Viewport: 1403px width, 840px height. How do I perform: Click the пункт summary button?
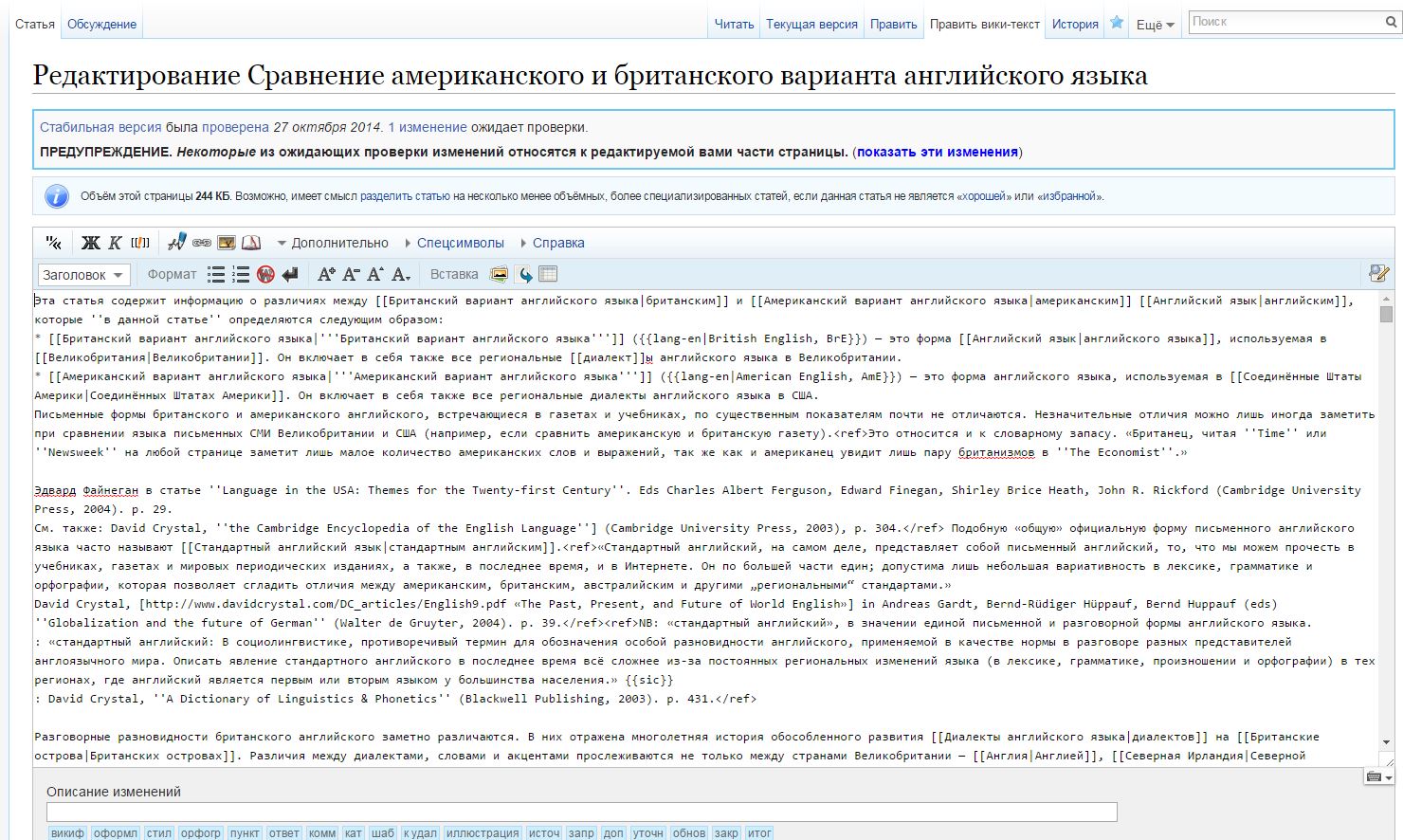tap(245, 832)
